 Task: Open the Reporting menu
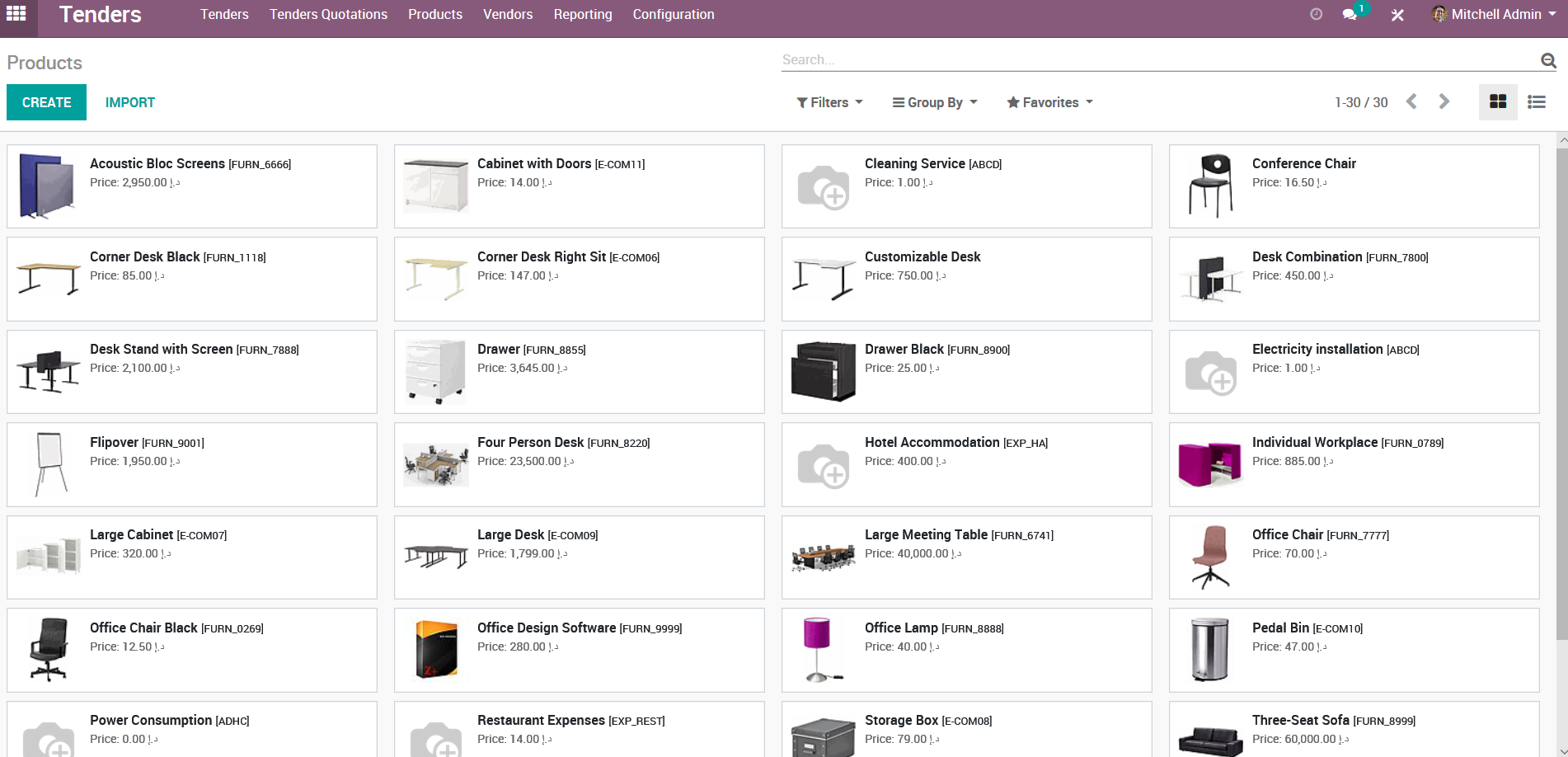[583, 15]
